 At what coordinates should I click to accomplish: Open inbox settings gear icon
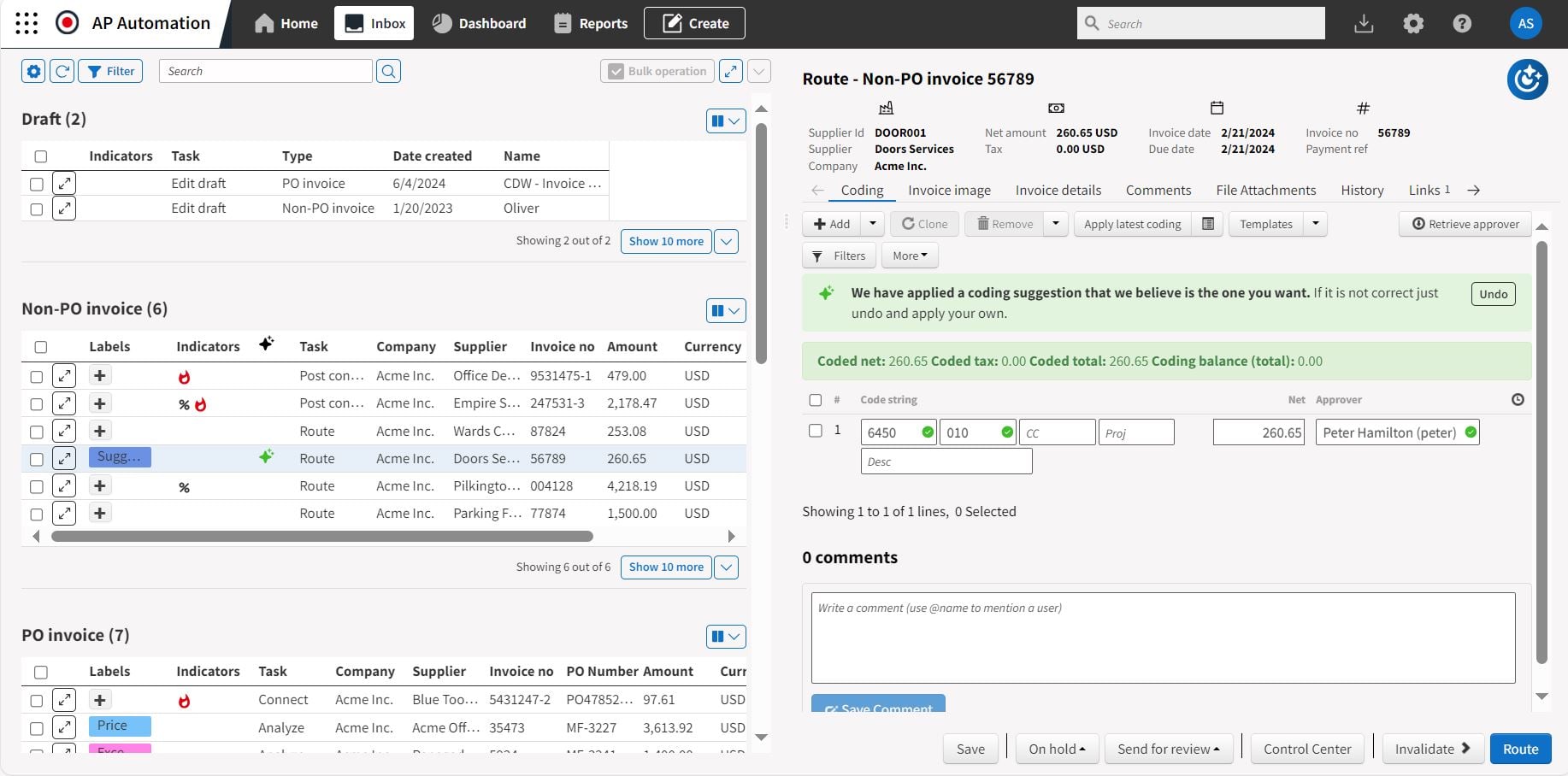(33, 71)
